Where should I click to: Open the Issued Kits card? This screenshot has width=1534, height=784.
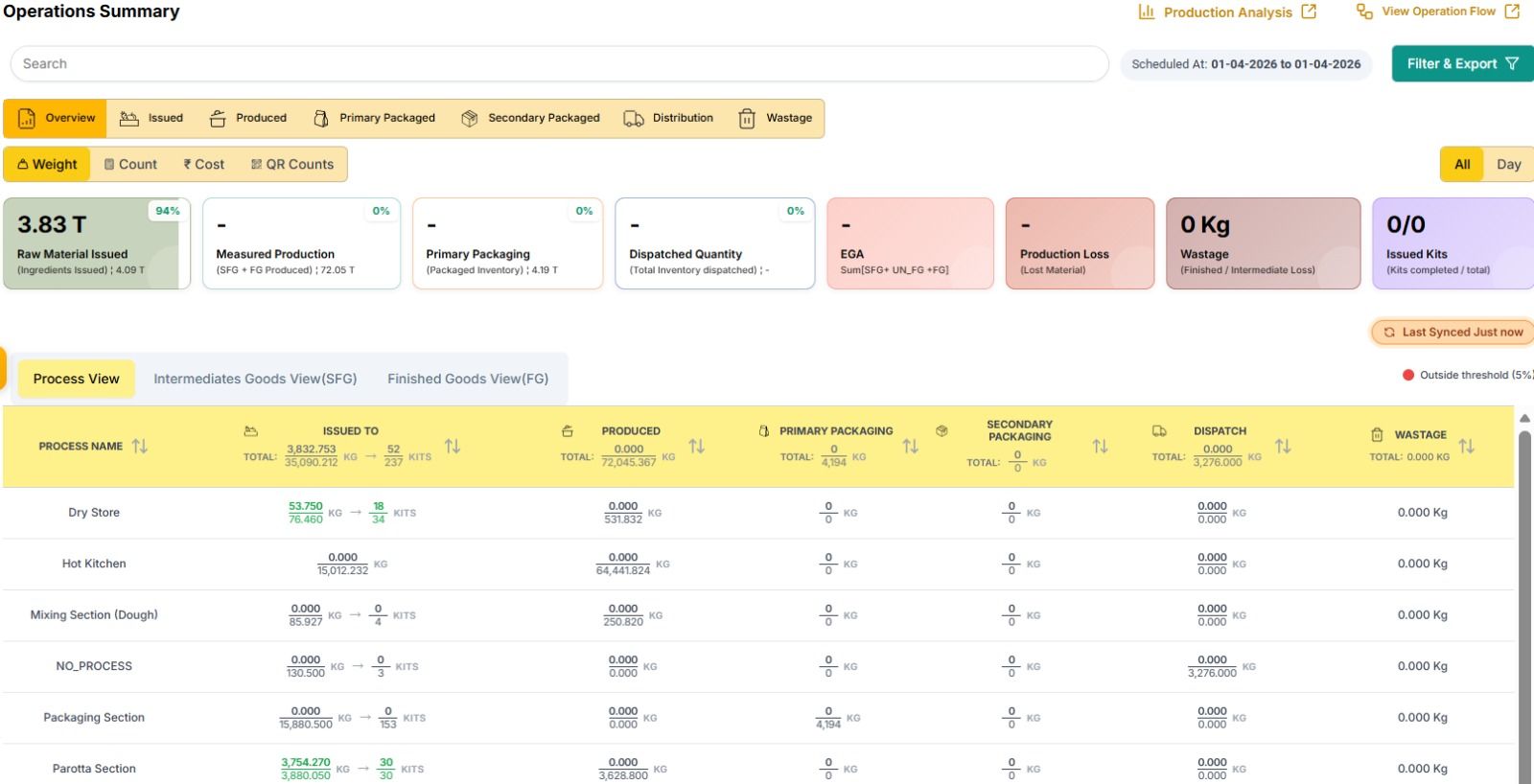pyautogui.click(x=1453, y=243)
